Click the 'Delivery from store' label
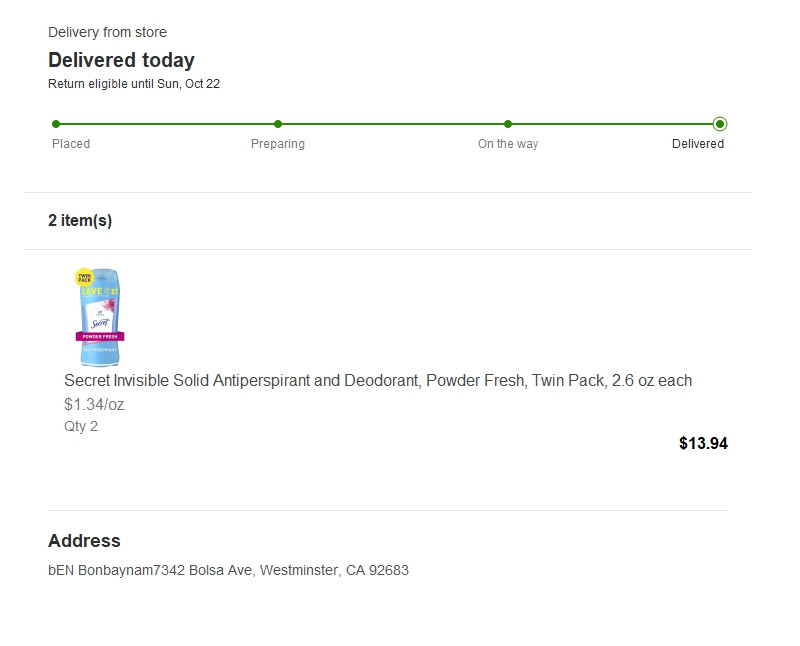This screenshot has height=646, width=800. pyautogui.click(x=107, y=33)
